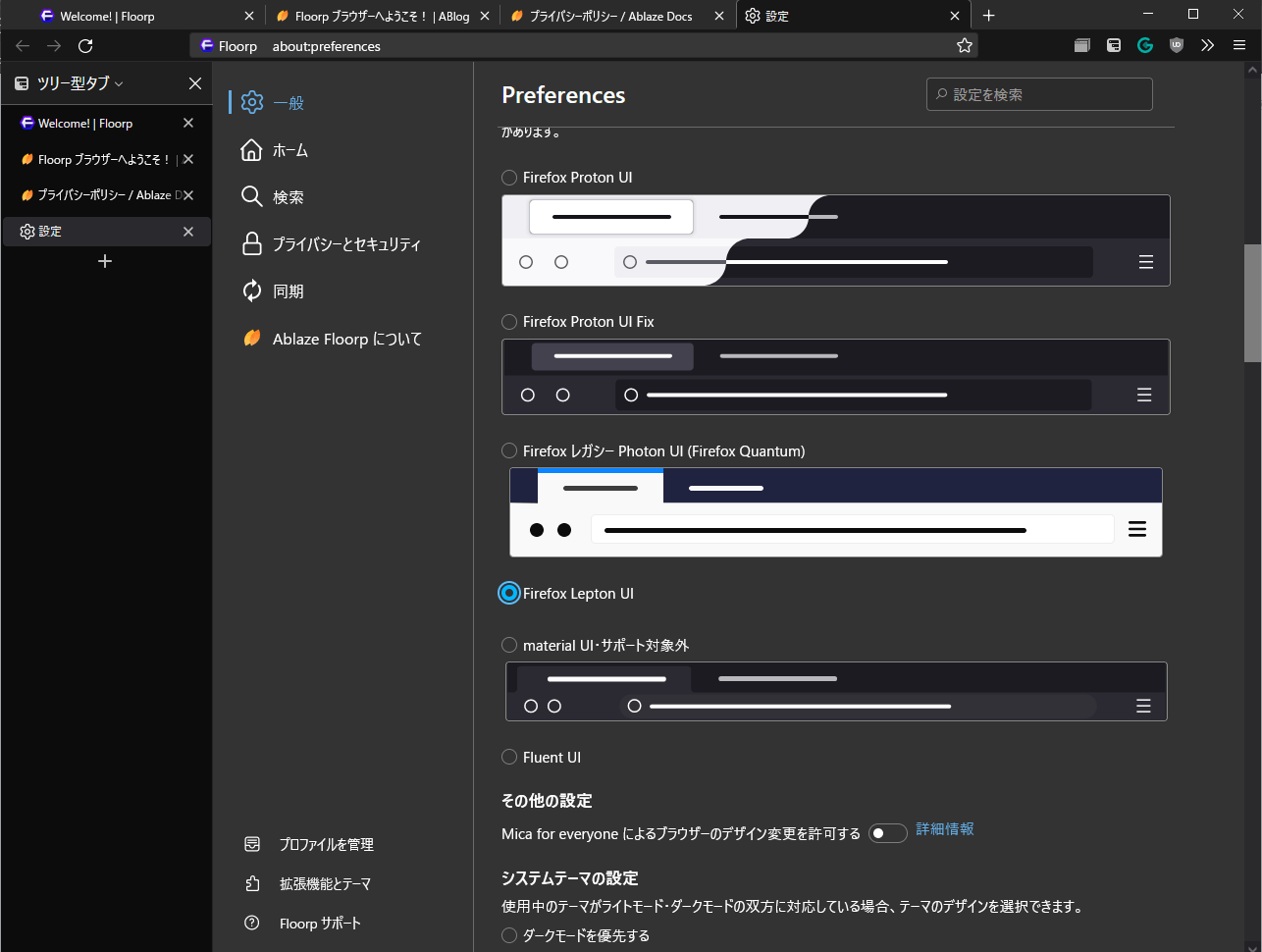This screenshot has width=1262, height=952.
Task: Go back with the toolbar back arrow
Action: 23,46
